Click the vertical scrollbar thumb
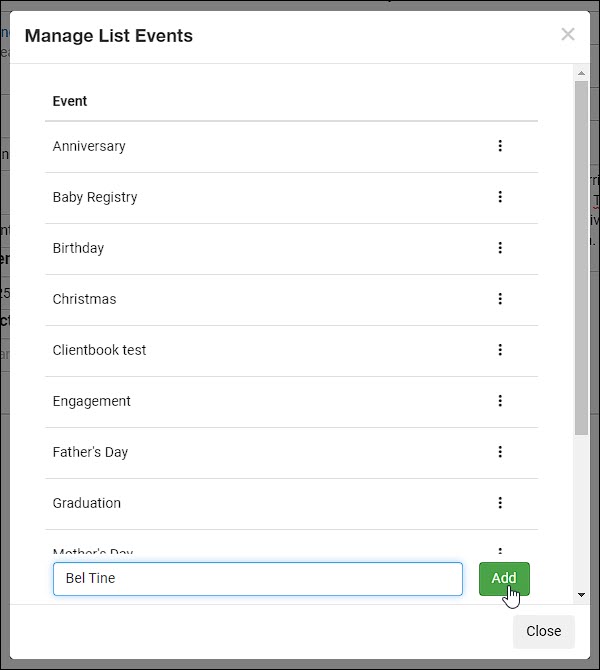Viewport: 600px width, 670px height. click(x=581, y=258)
